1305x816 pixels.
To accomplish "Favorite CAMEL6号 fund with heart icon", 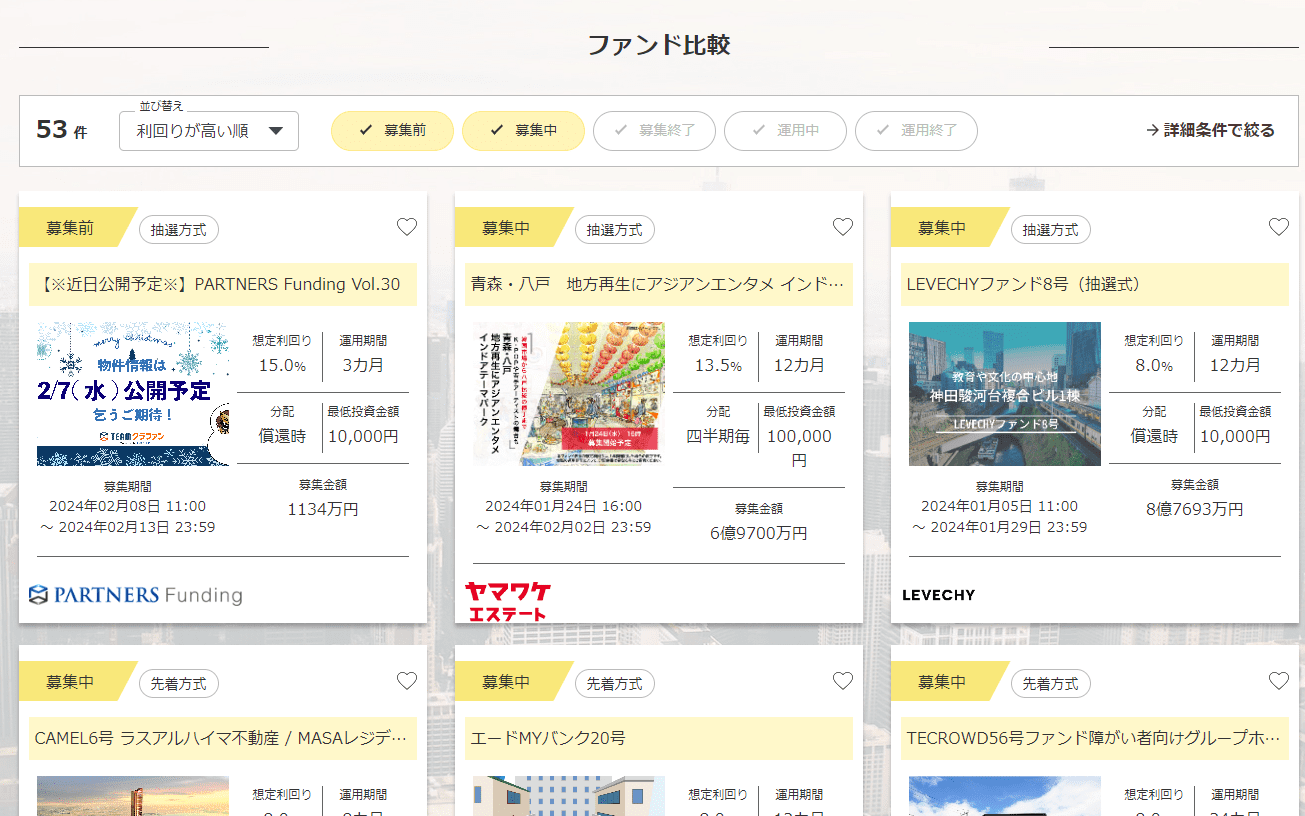I will pyautogui.click(x=407, y=681).
